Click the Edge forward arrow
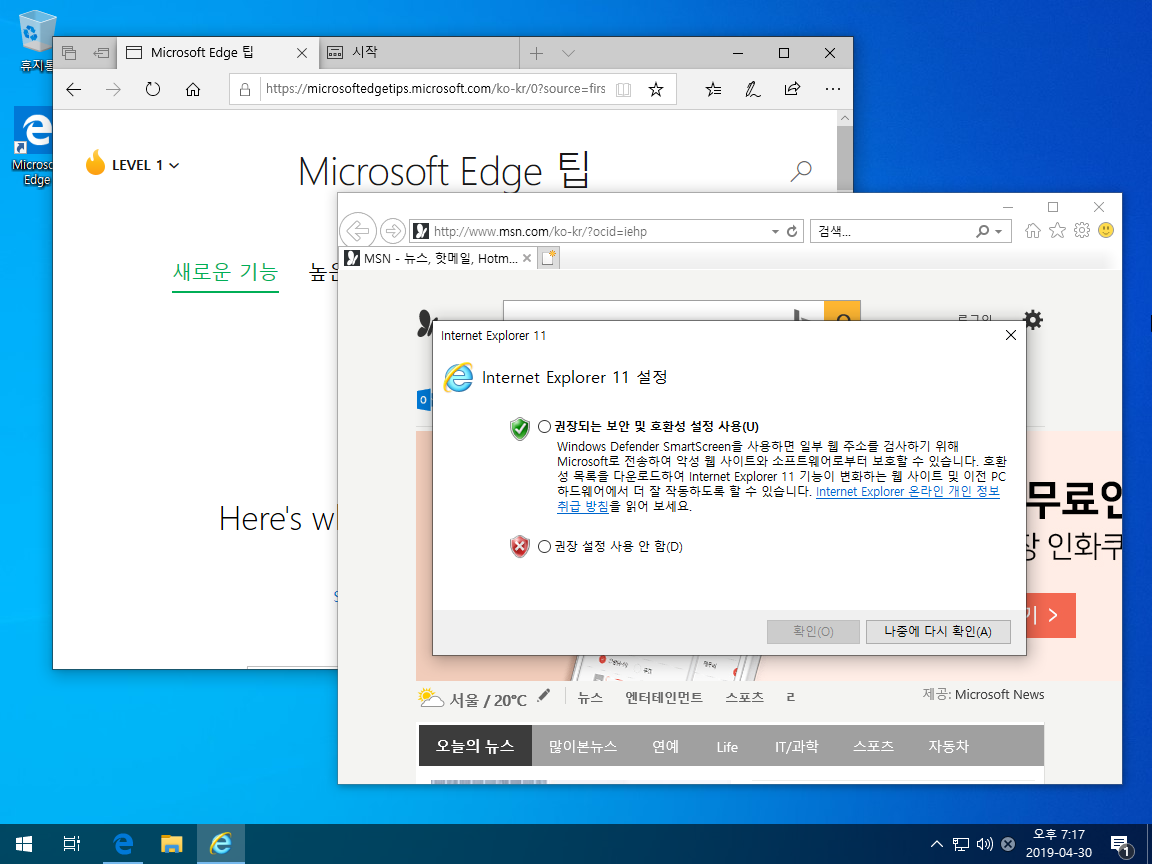Image resolution: width=1152 pixels, height=864 pixels. [113, 90]
